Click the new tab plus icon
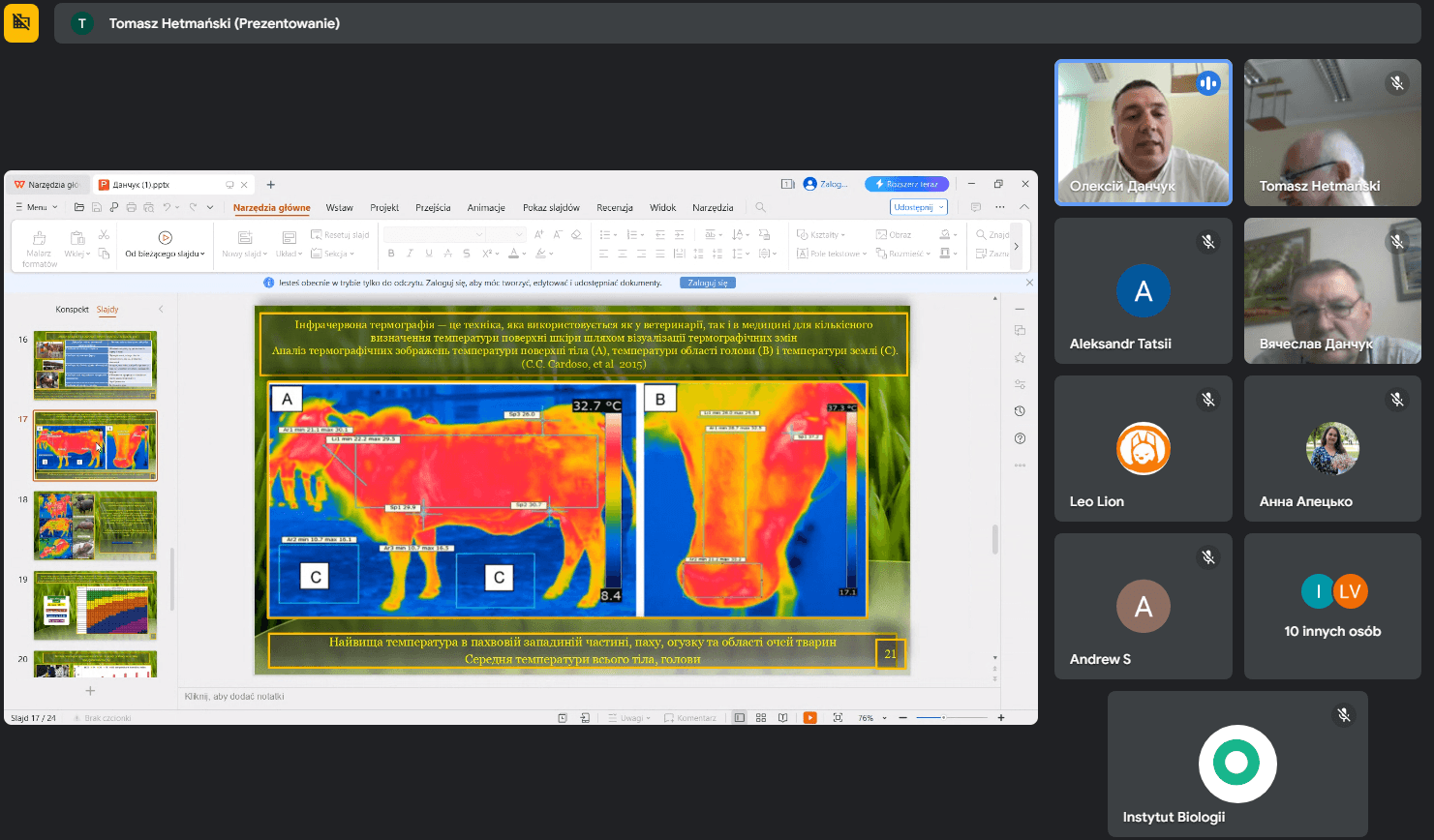The width and height of the screenshot is (1434, 840). pyautogui.click(x=271, y=184)
